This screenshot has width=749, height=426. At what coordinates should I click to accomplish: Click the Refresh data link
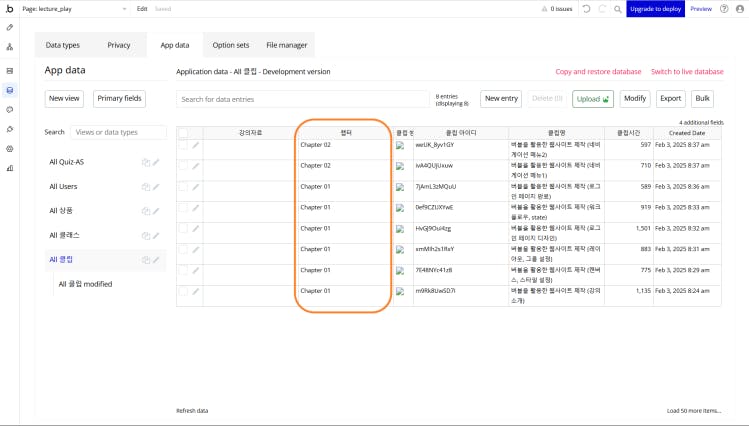(x=192, y=410)
